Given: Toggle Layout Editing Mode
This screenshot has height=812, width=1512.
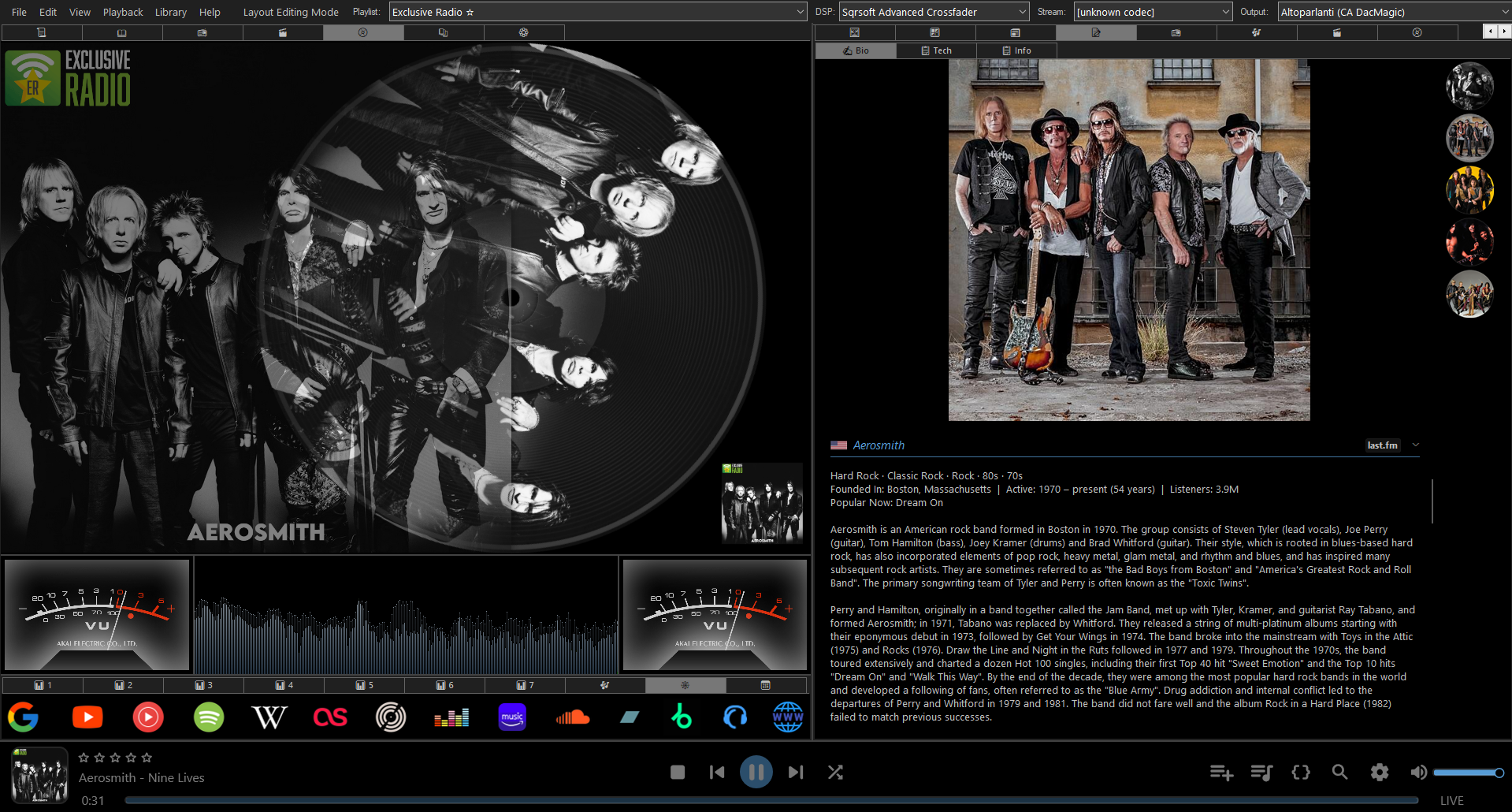Looking at the screenshot, I should click(x=291, y=12).
